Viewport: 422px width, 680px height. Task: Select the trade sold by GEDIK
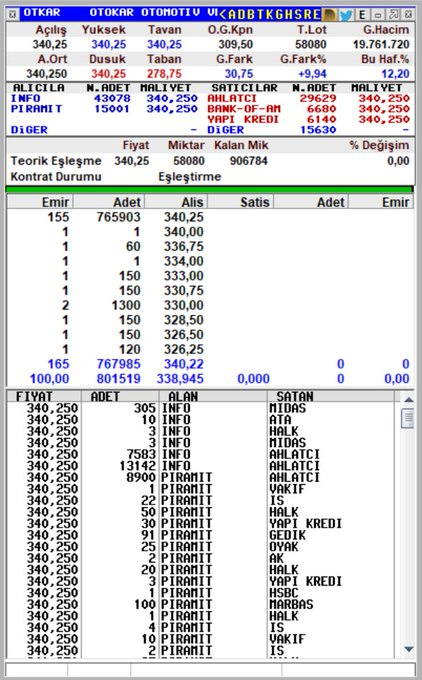pyautogui.click(x=202, y=535)
